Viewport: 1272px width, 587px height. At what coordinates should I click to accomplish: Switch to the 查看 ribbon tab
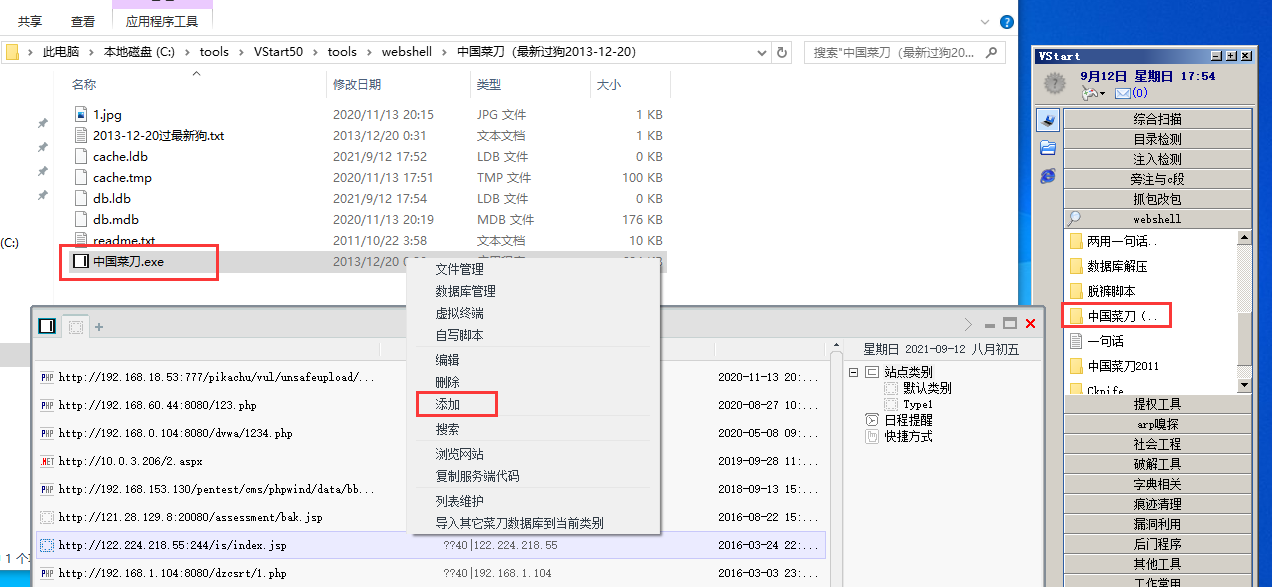pos(83,21)
